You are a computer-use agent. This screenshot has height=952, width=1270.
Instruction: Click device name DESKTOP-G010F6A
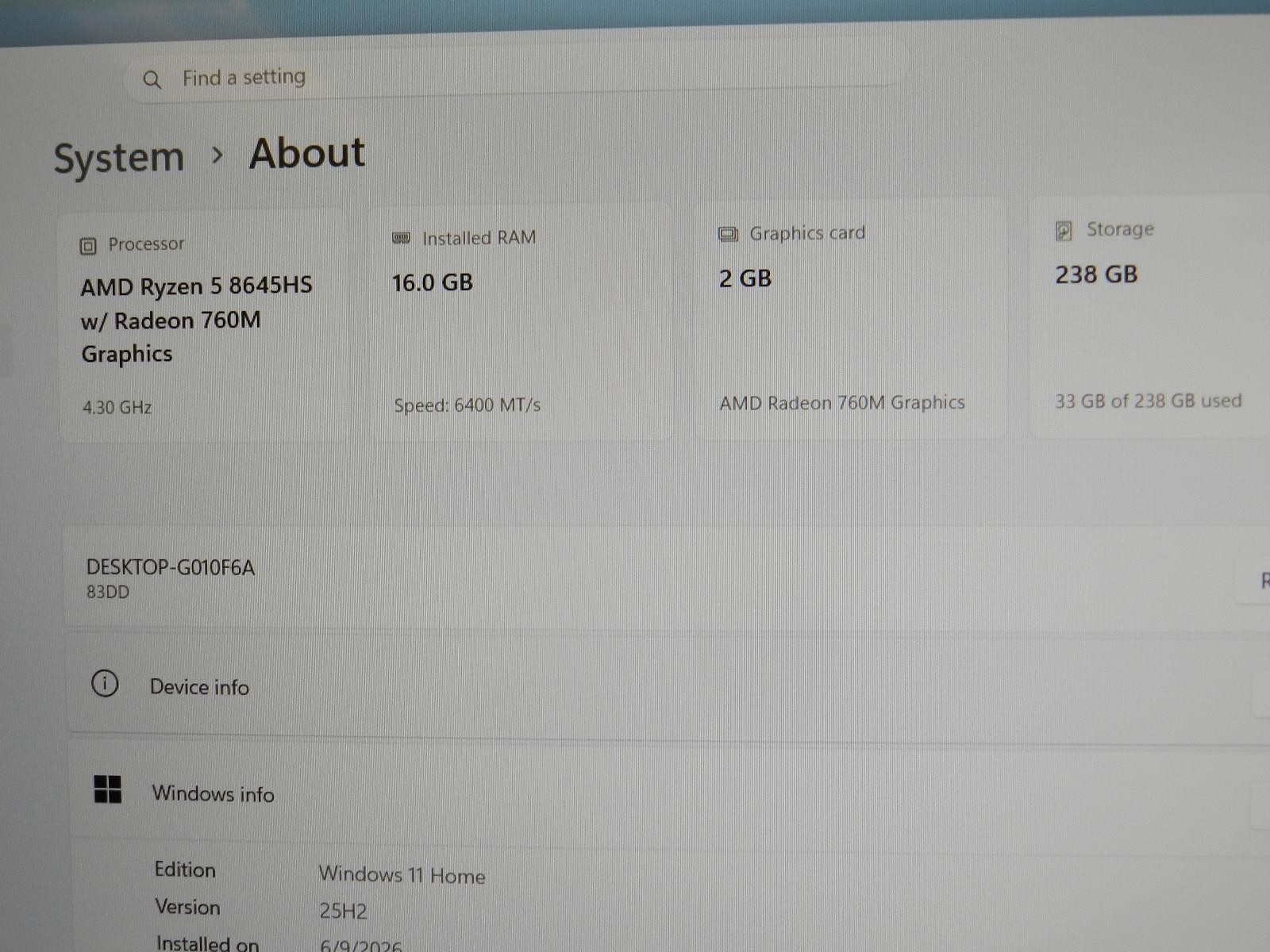coord(171,567)
